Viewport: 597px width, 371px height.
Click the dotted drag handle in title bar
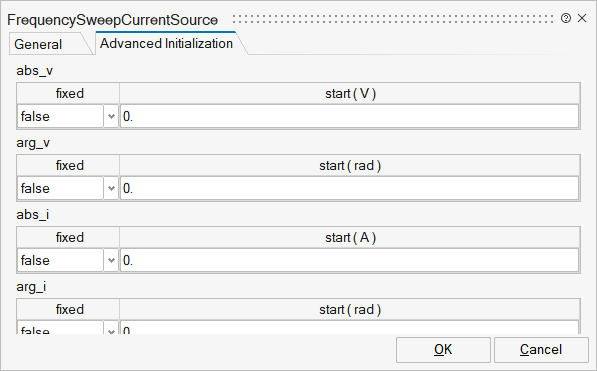393,19
